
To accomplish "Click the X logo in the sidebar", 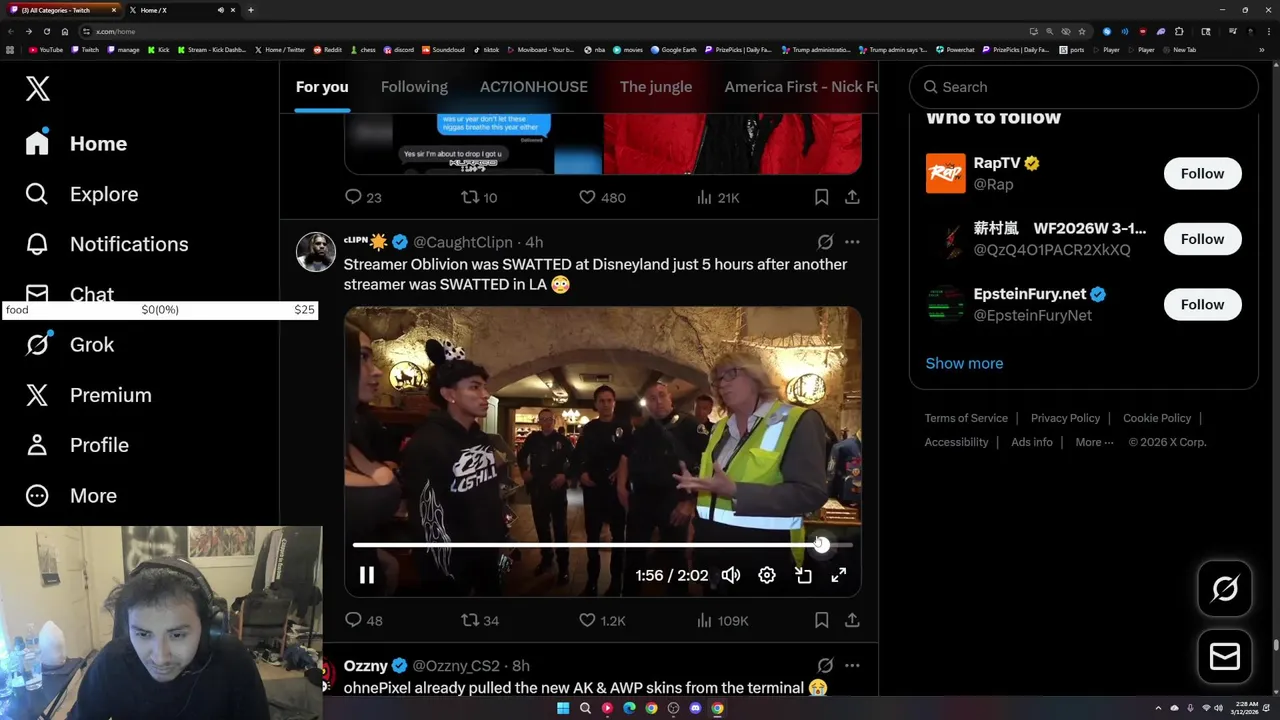I will (38, 88).
